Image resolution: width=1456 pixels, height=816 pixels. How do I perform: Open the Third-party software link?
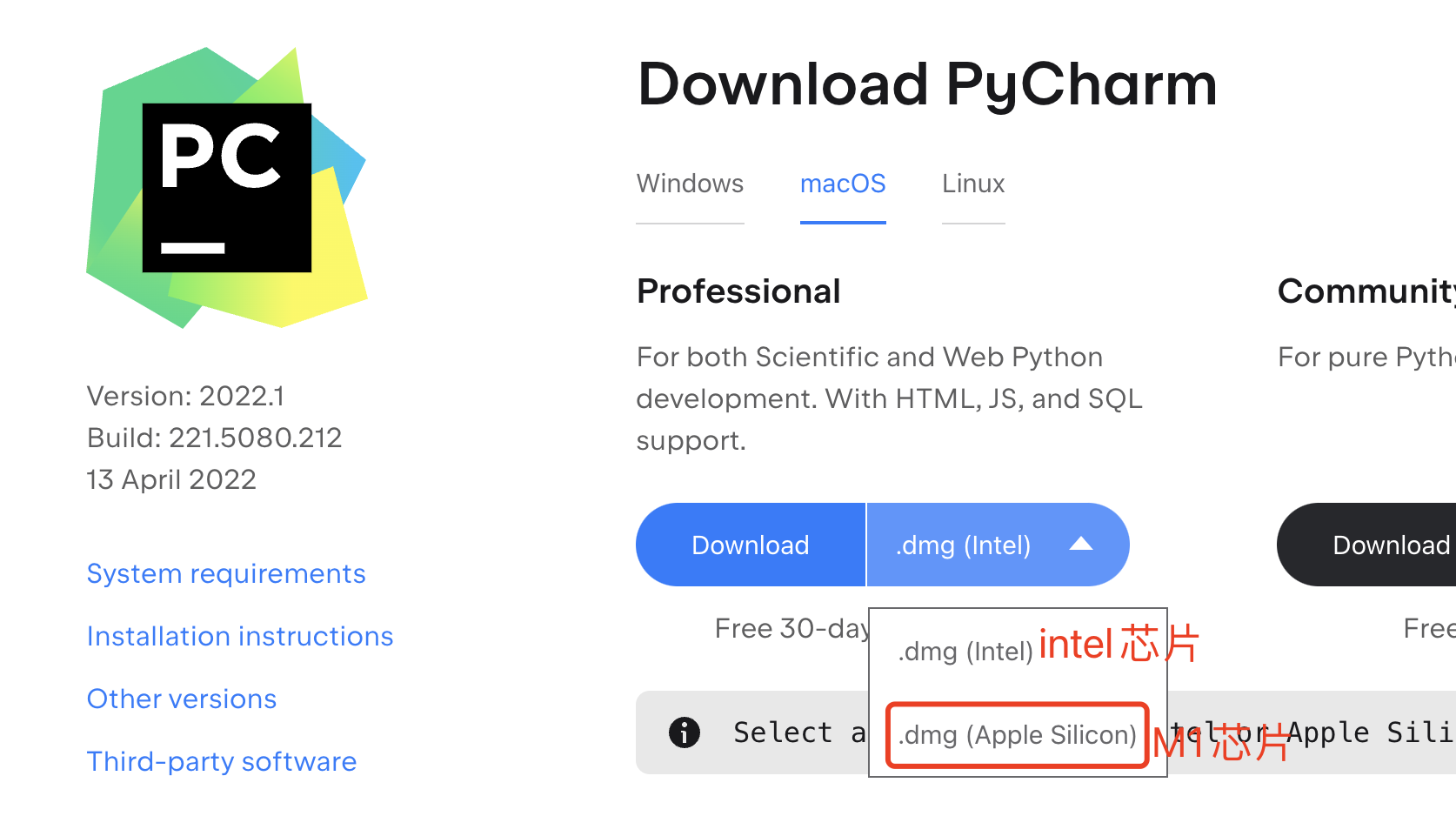(221, 761)
